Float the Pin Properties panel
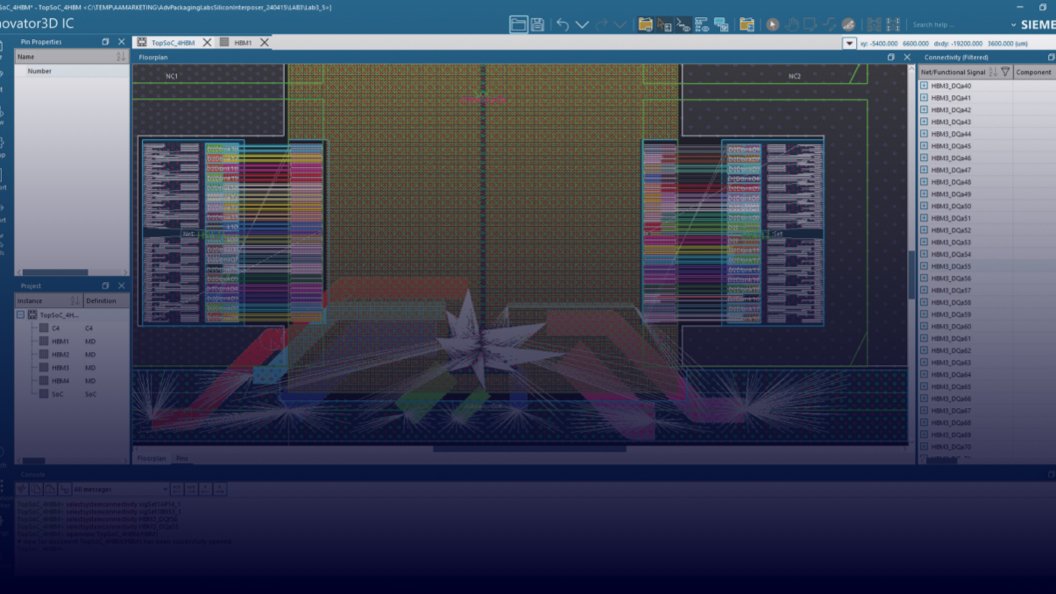 (106, 42)
